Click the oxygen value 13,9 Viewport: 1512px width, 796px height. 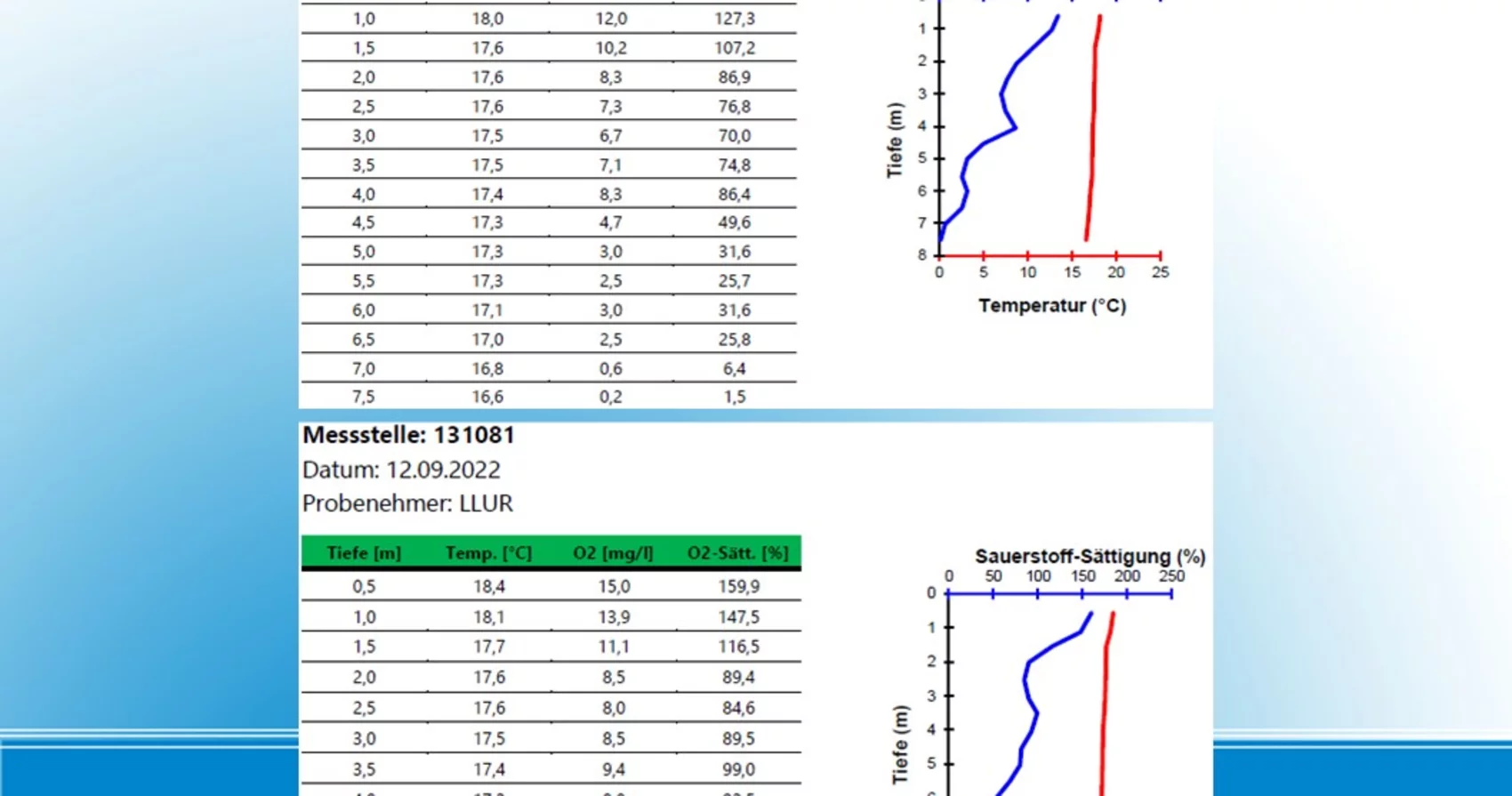(x=614, y=617)
